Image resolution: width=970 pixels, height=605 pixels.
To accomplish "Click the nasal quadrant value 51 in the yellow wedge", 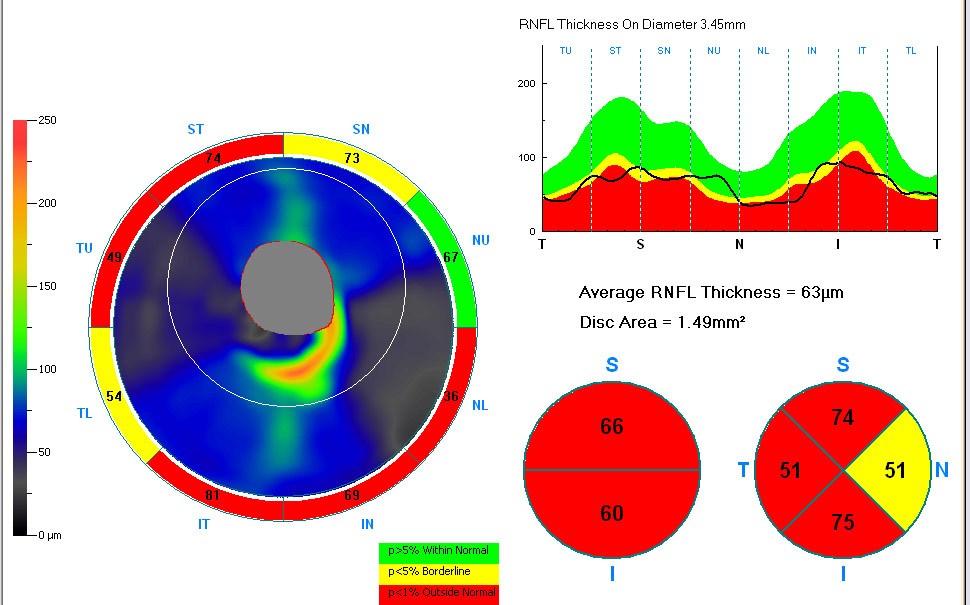I will click(895, 471).
